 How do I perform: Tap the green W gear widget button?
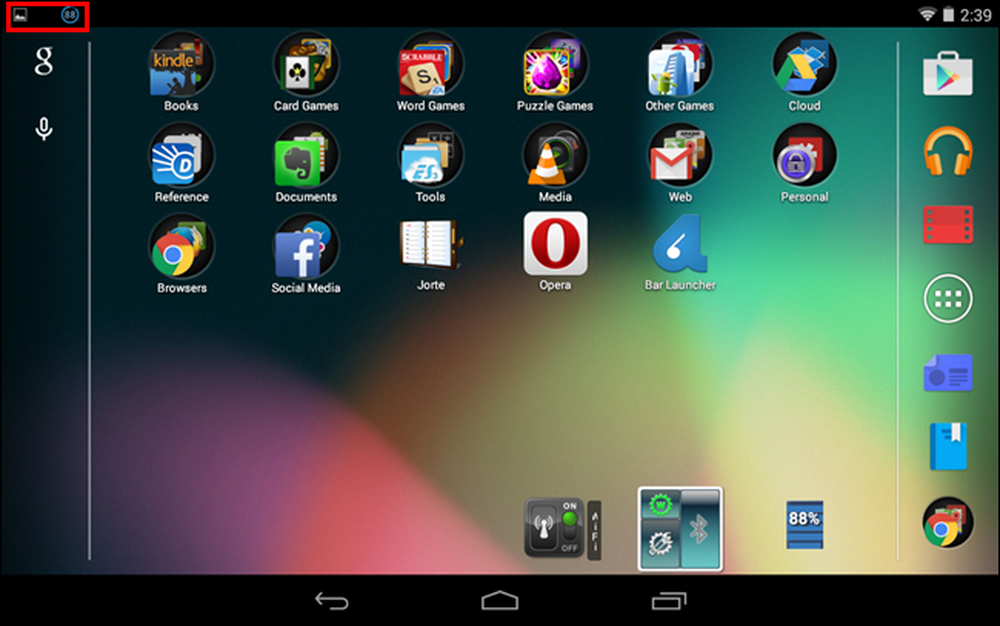pos(660,505)
